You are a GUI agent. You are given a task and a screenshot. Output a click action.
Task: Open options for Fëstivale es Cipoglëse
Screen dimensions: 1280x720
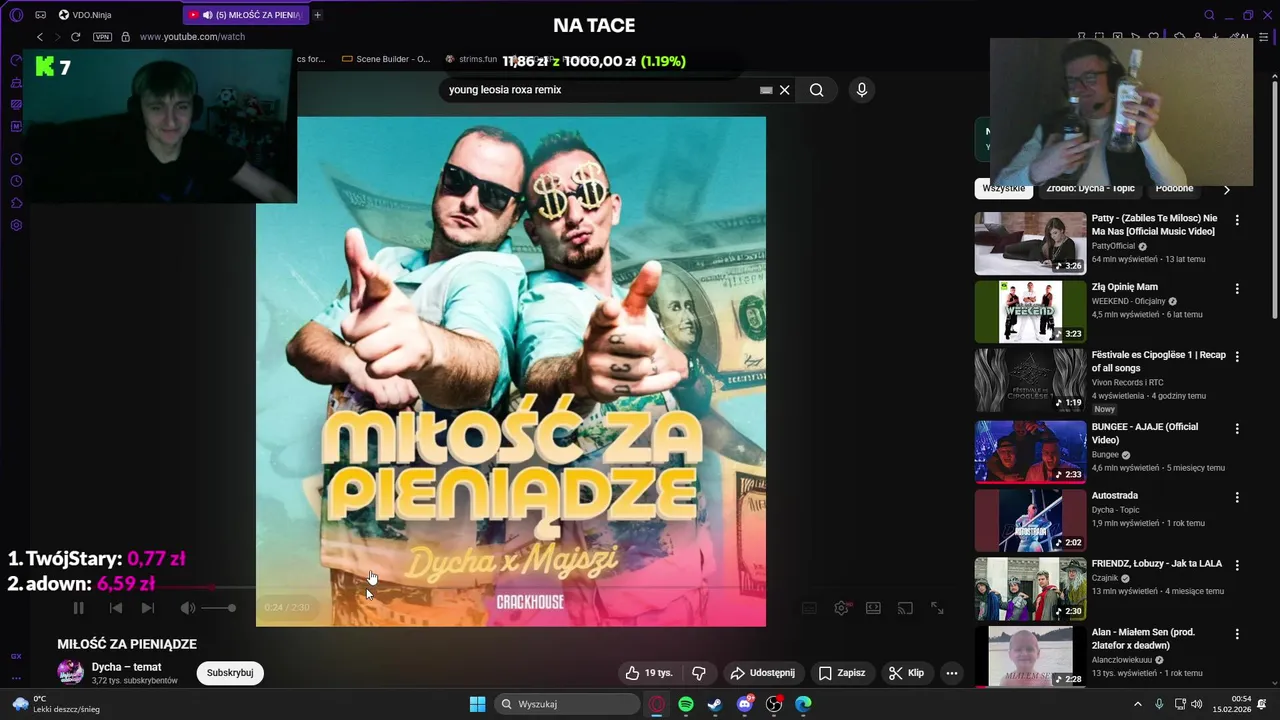1237,356
